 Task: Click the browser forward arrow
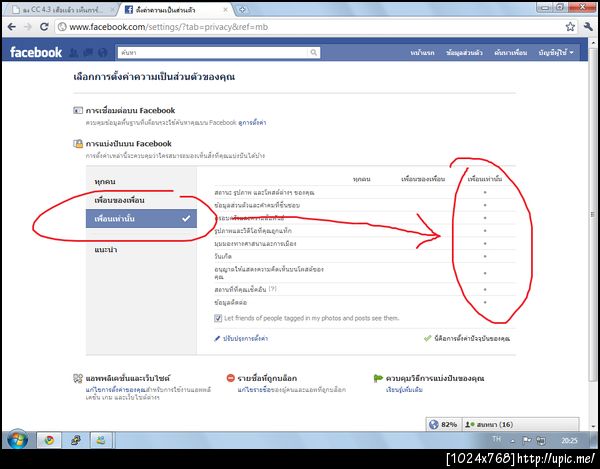click(28, 27)
